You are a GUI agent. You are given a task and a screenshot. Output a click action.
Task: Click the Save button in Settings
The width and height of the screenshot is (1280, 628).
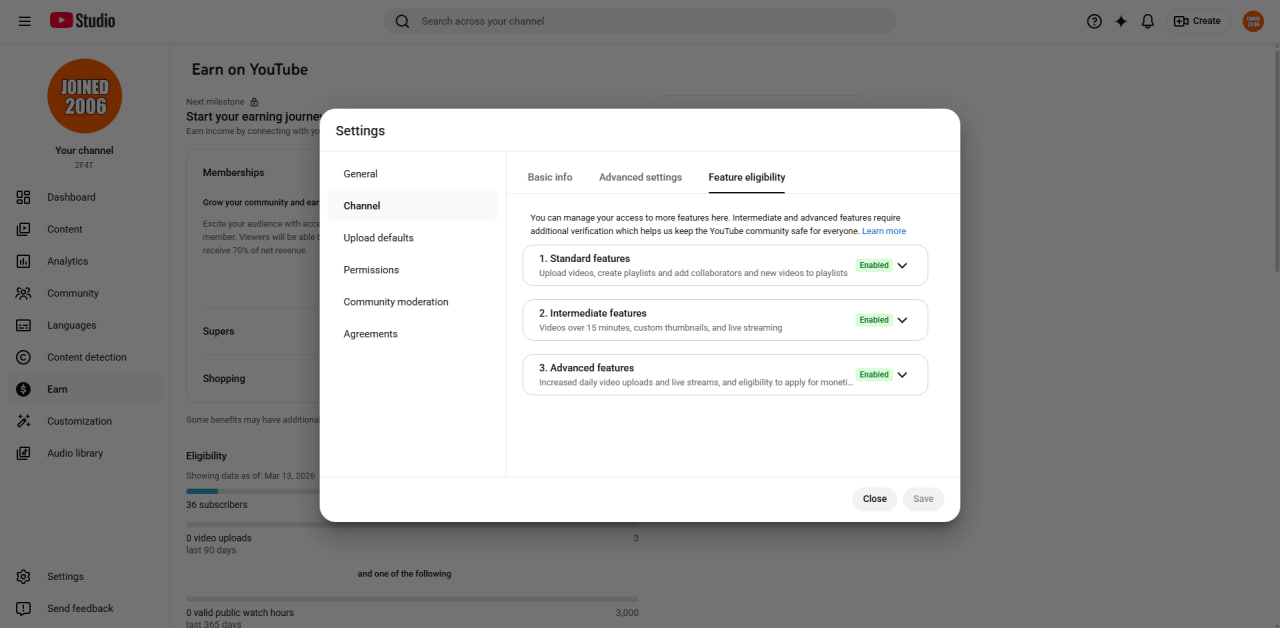(x=923, y=499)
